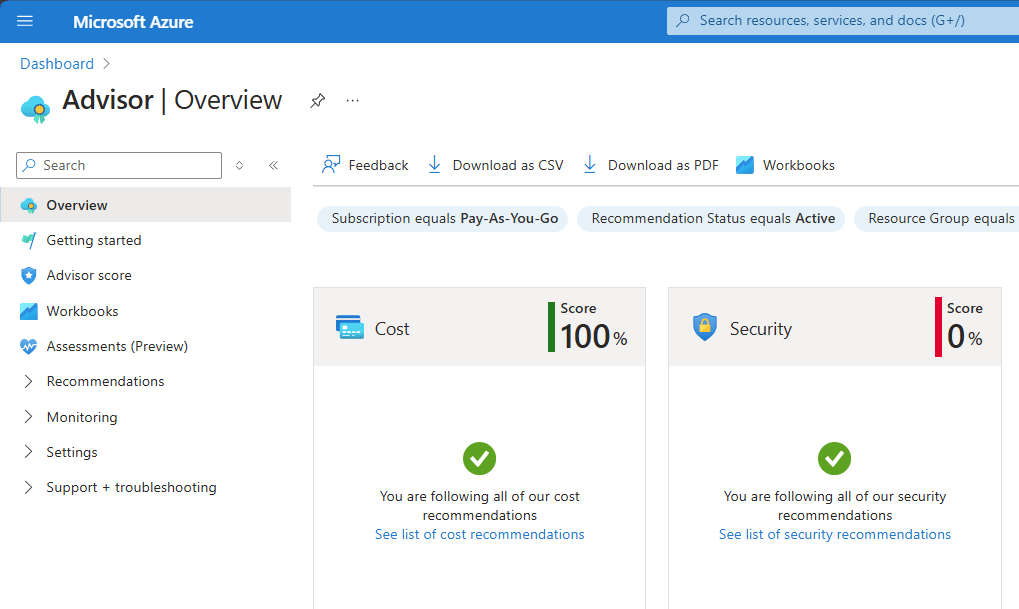The image size is (1019, 609).
Task: Click the green checkmark in Security card
Action: 834,459
